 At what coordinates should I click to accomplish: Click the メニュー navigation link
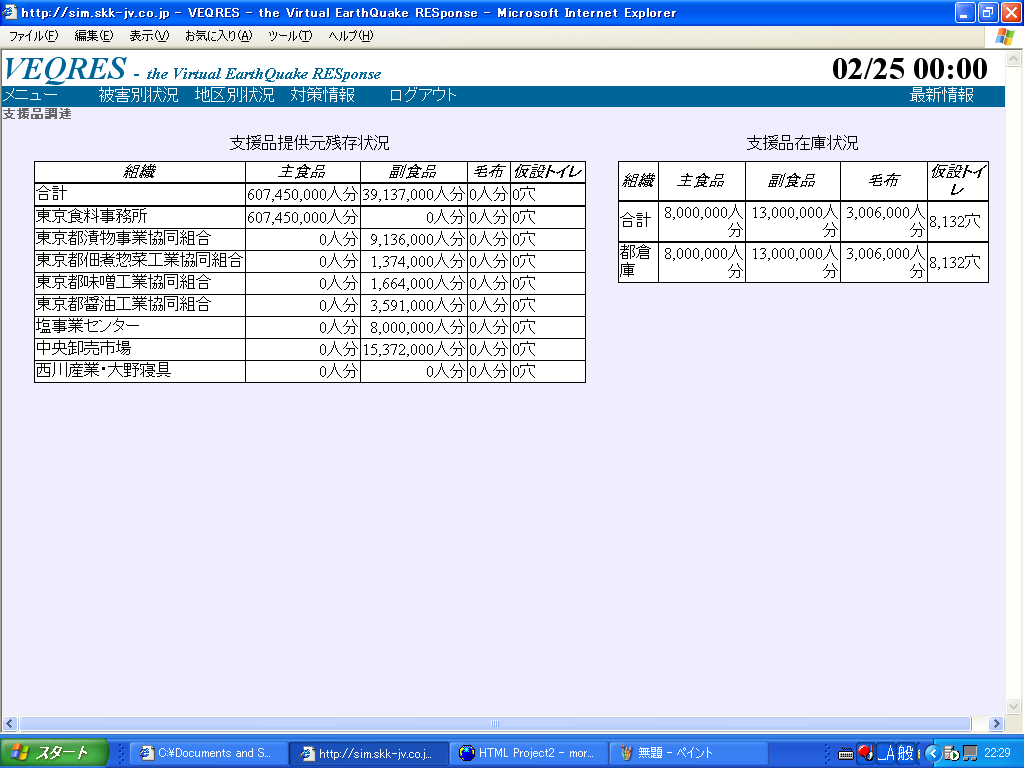30,96
